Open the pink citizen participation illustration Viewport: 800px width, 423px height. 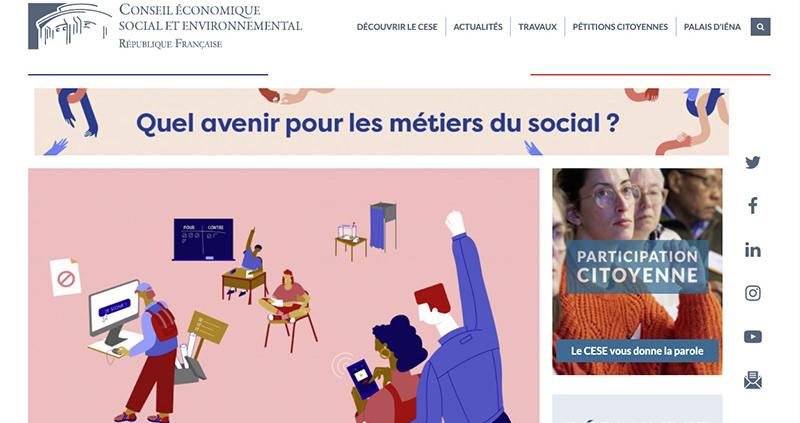(x=284, y=295)
